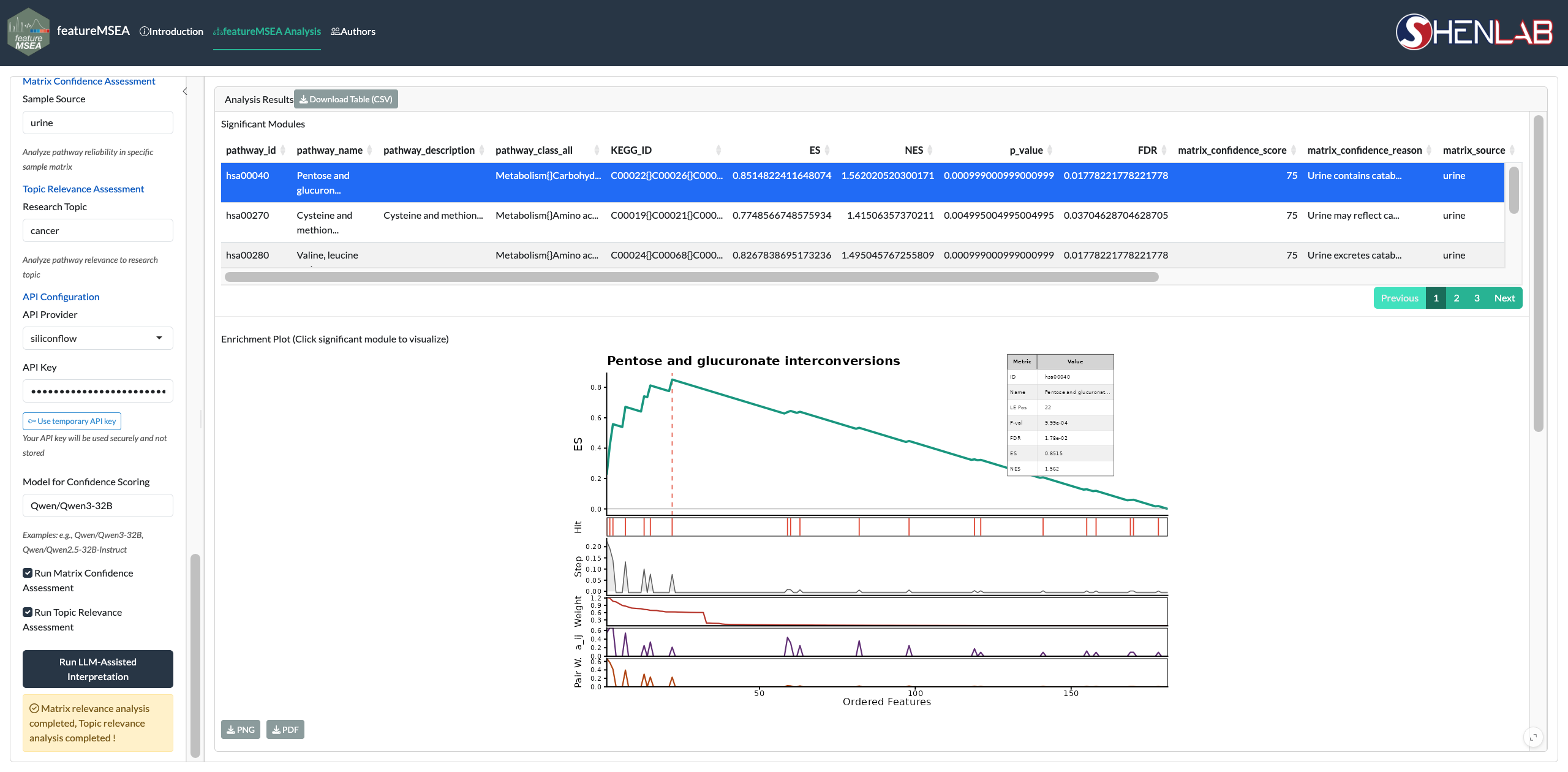The image size is (1568, 772).
Task: Sort by pathway_description column arrows
Action: [x=481, y=150]
